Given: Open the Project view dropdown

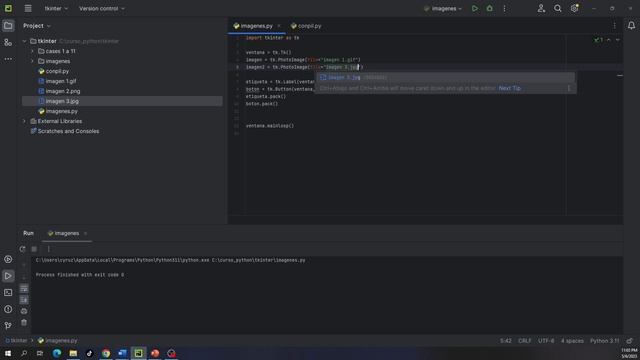Looking at the screenshot, I should click(37, 26).
